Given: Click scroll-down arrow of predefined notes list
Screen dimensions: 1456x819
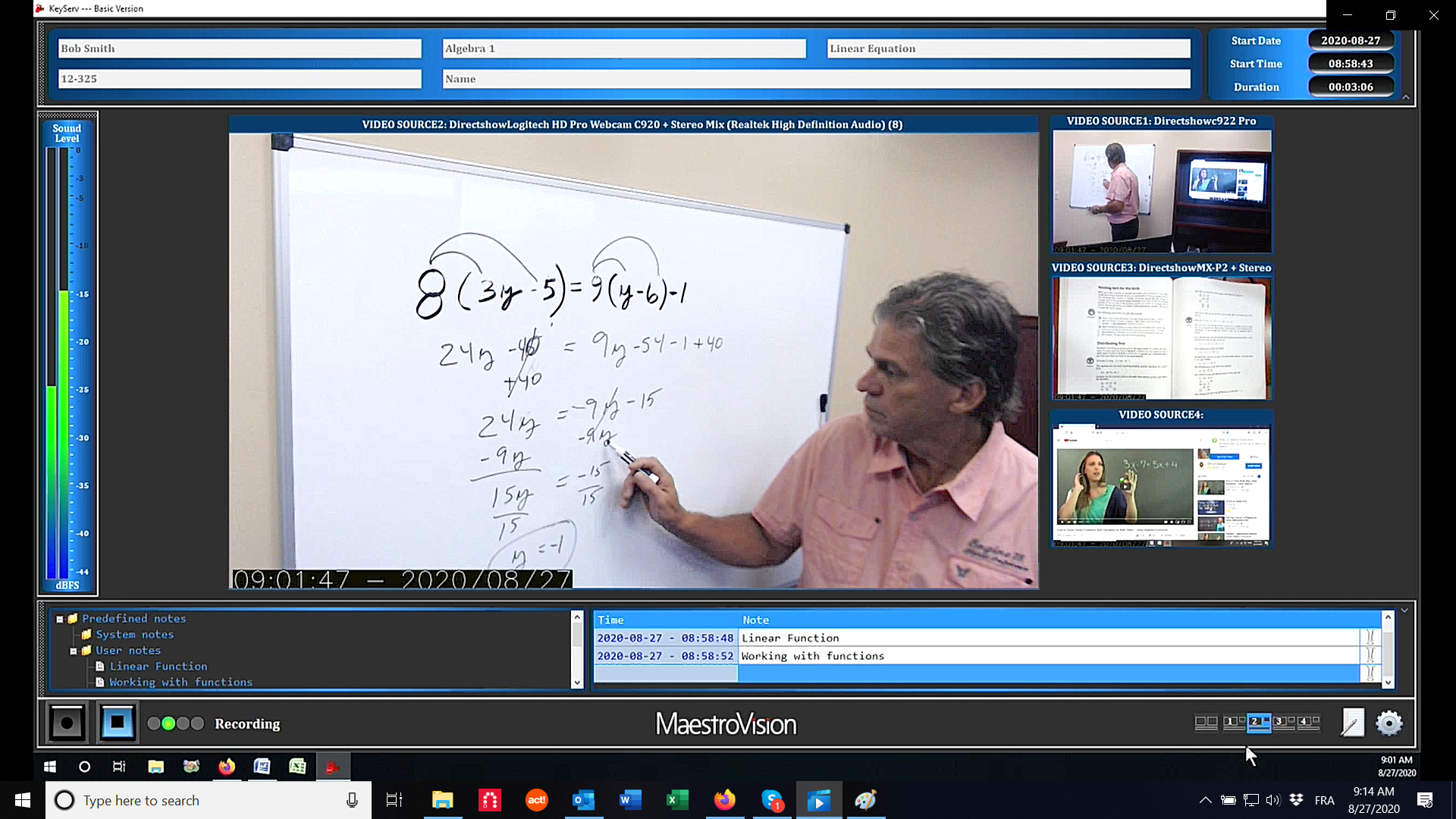Looking at the screenshot, I should click(x=577, y=682).
